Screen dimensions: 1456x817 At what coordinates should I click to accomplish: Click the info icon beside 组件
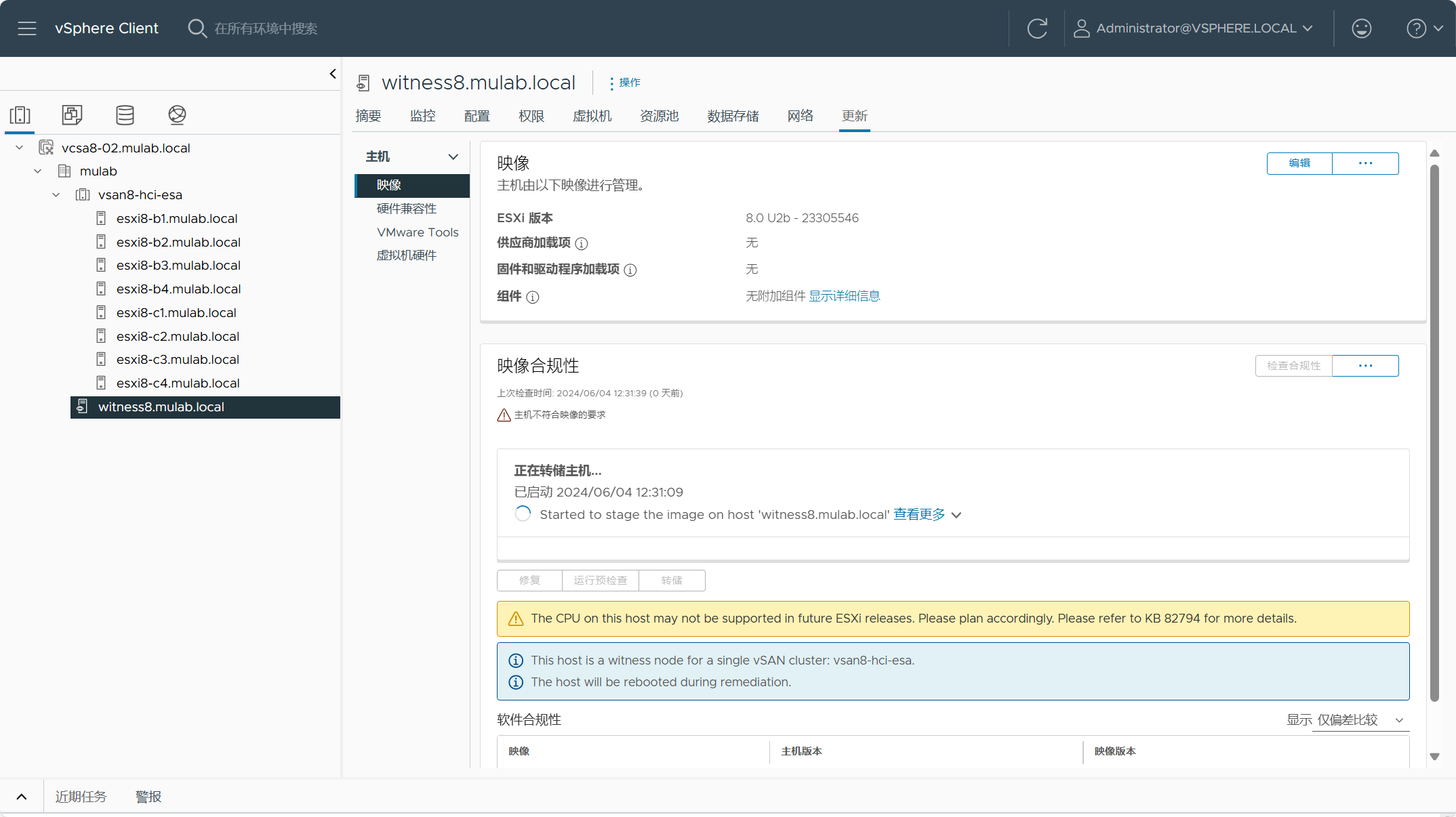point(533,297)
